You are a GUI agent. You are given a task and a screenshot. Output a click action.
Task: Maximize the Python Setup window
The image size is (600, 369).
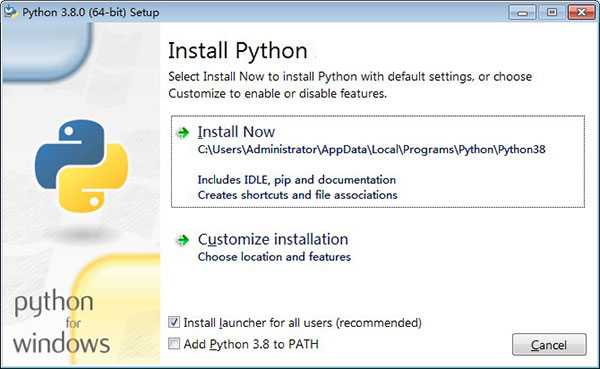coord(552,13)
